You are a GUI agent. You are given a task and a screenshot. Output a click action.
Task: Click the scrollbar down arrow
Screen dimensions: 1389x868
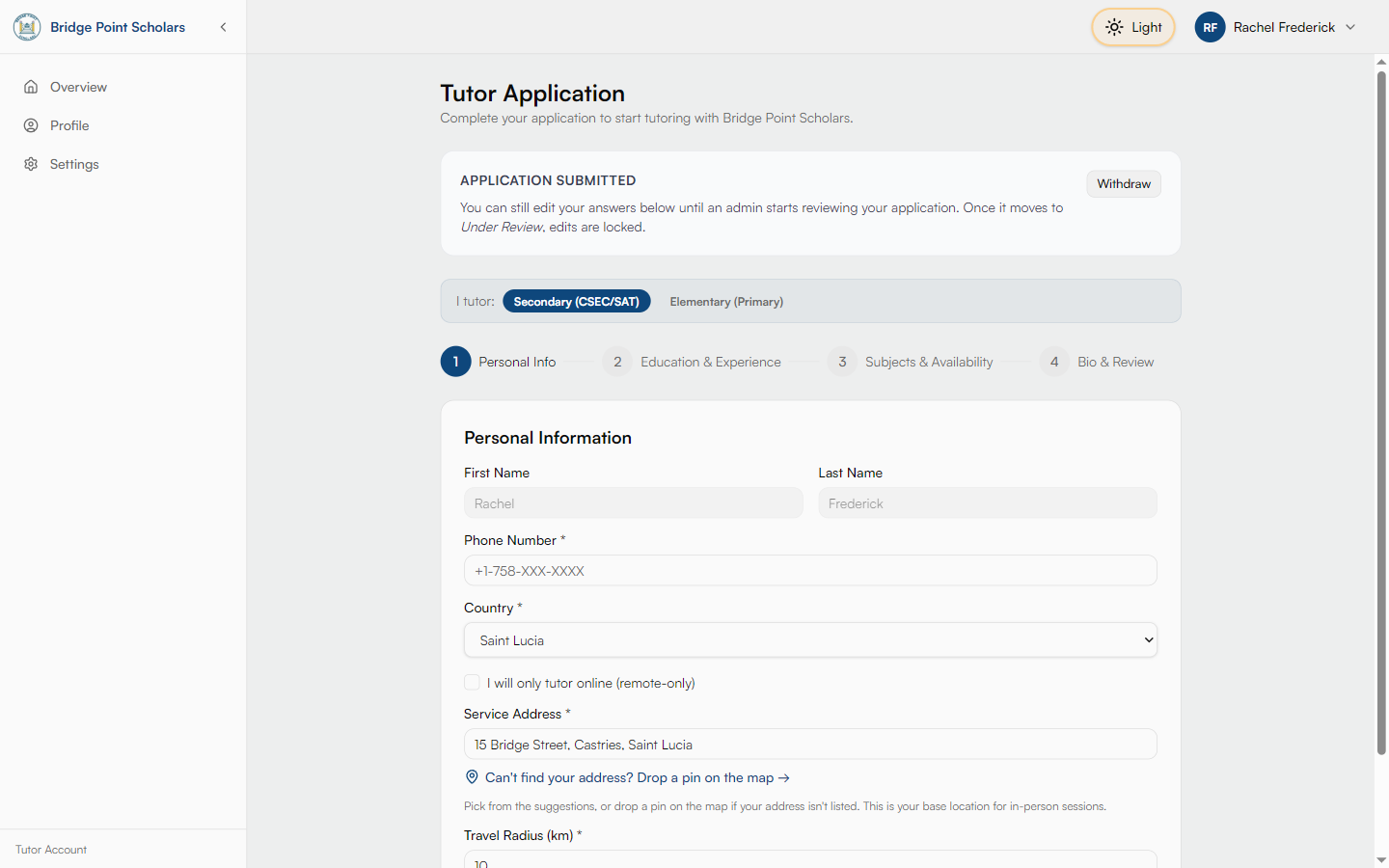1381,859
